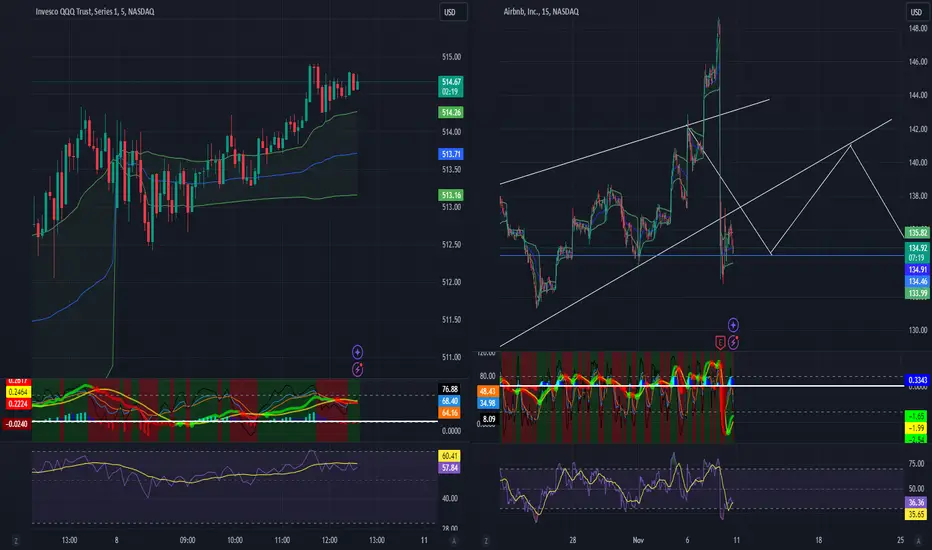Click the blue 68.40 indicator value
932x550 pixels.
tap(449, 401)
